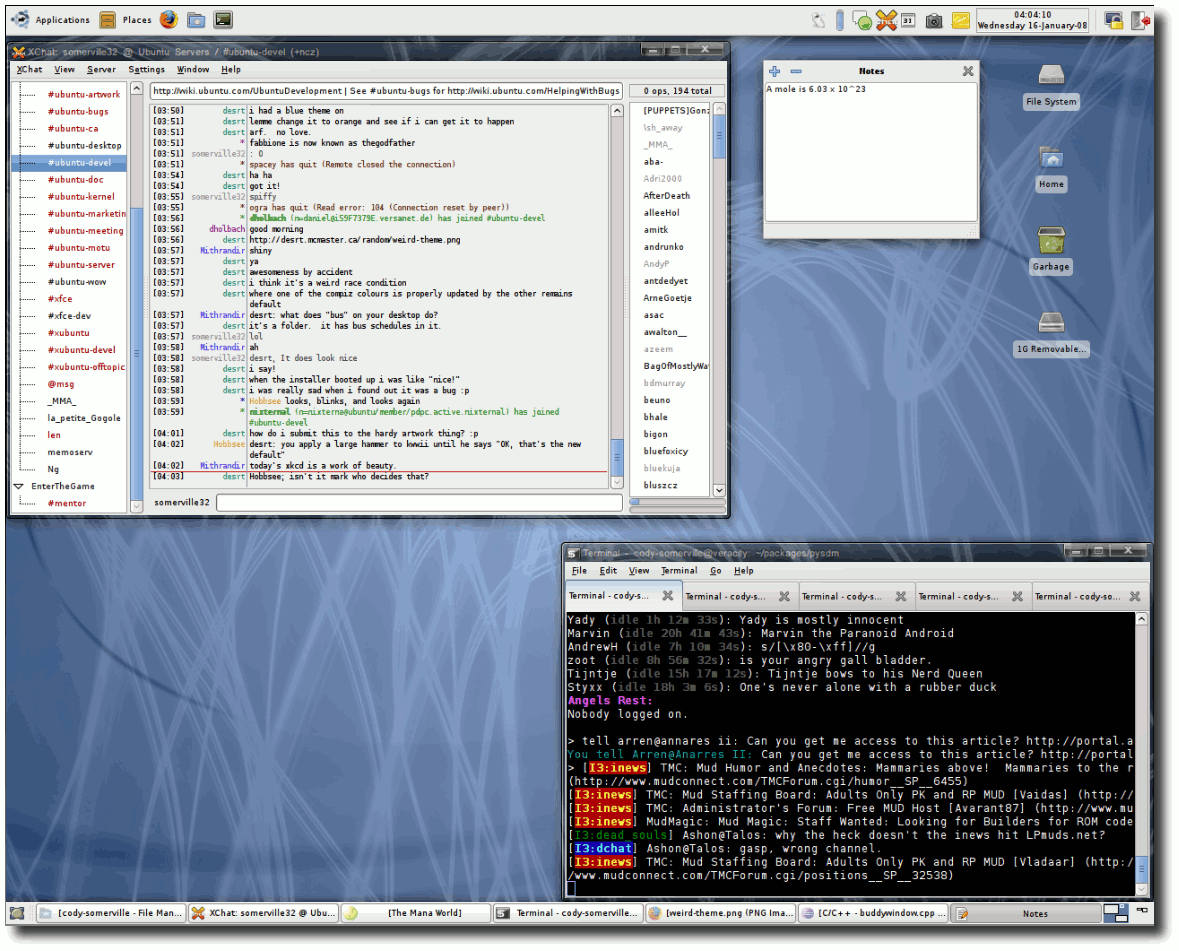The image size is (1179, 951).
Task: Launch the terminal from the top panel launcher
Action: tap(223, 20)
